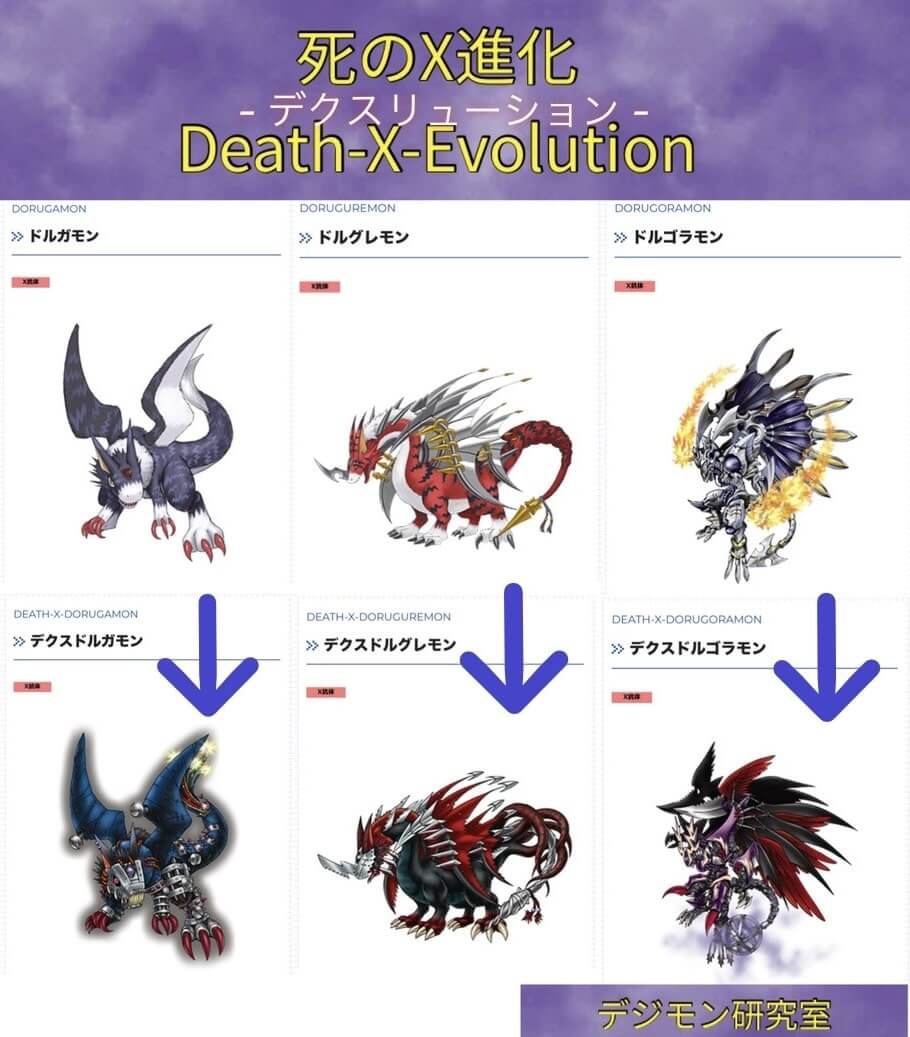Click the double chevron beside デクスドルガモン
The image size is (910, 1037).
[x=19, y=641]
